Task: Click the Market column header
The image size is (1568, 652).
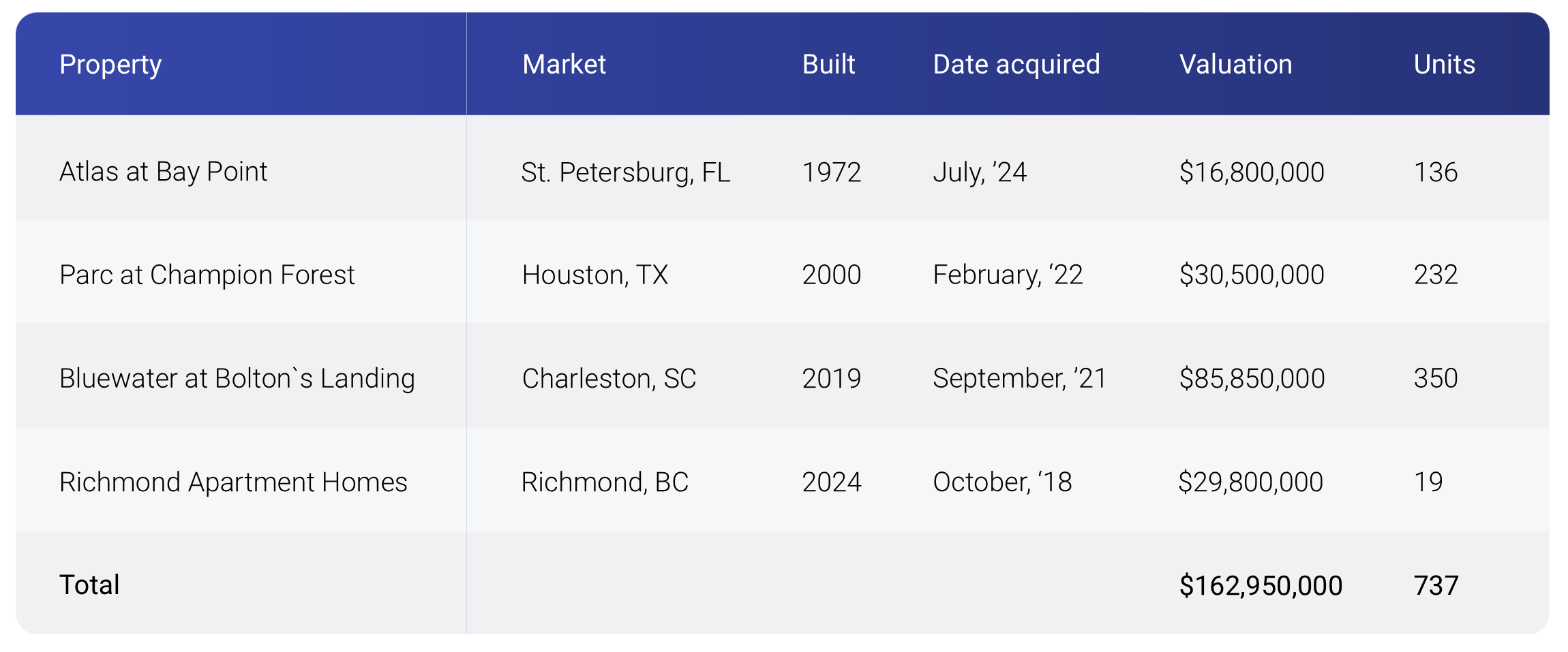Action: [x=564, y=65]
